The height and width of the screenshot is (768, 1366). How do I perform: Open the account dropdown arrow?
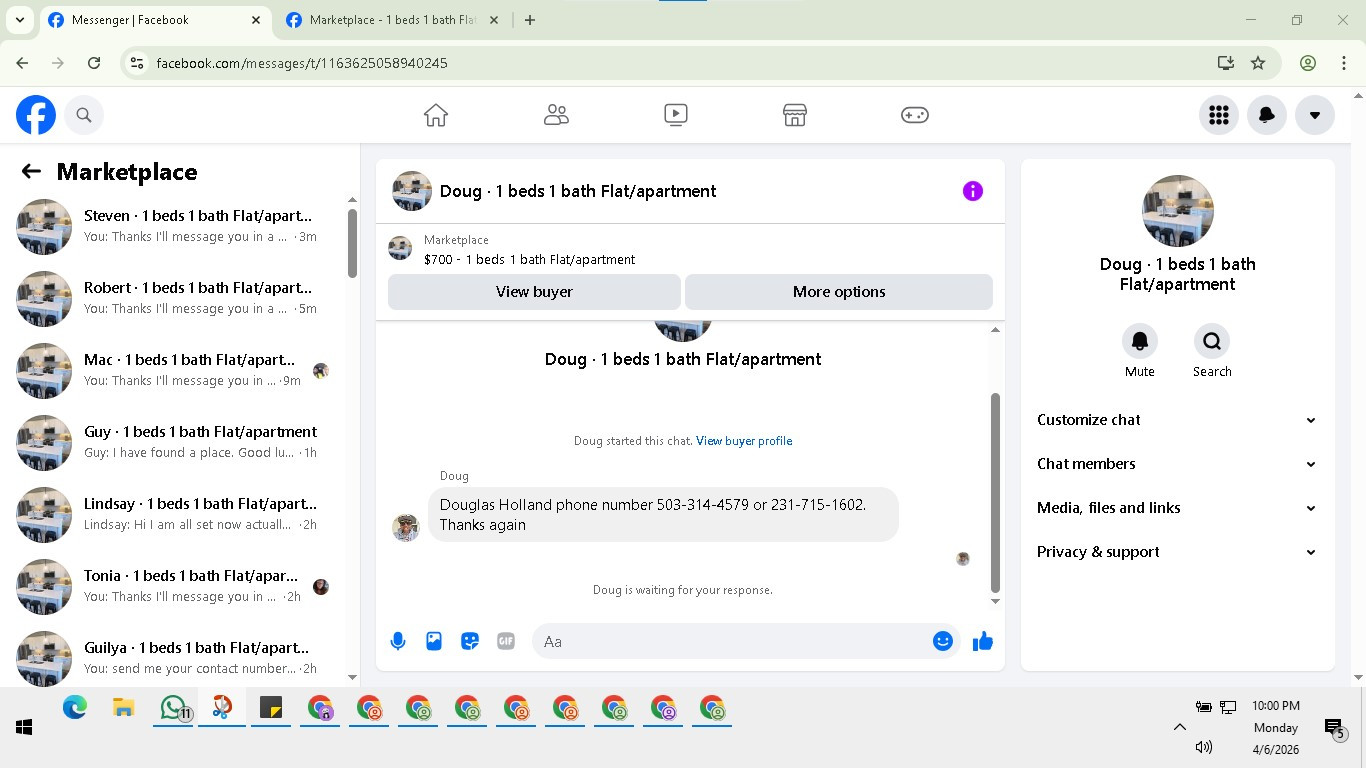[1314, 115]
